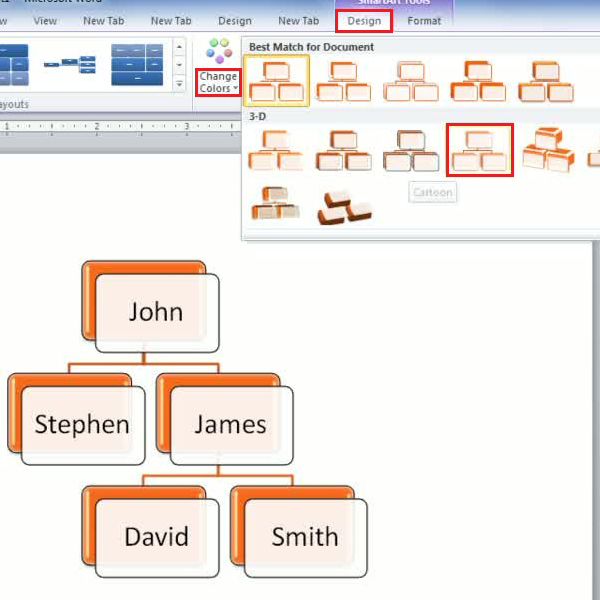Choose the partially visible blue layout thumbnail
This screenshot has width=600, height=600.
point(14,64)
